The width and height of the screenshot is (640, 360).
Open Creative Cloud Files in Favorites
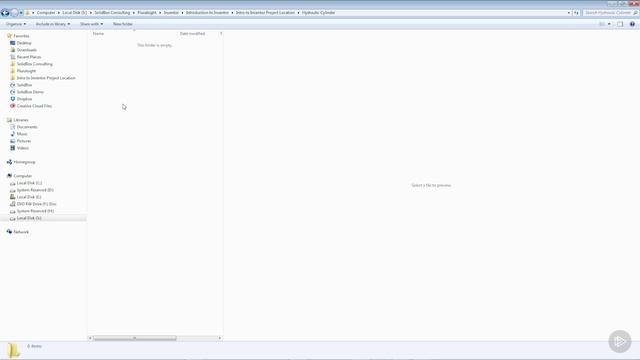34,106
